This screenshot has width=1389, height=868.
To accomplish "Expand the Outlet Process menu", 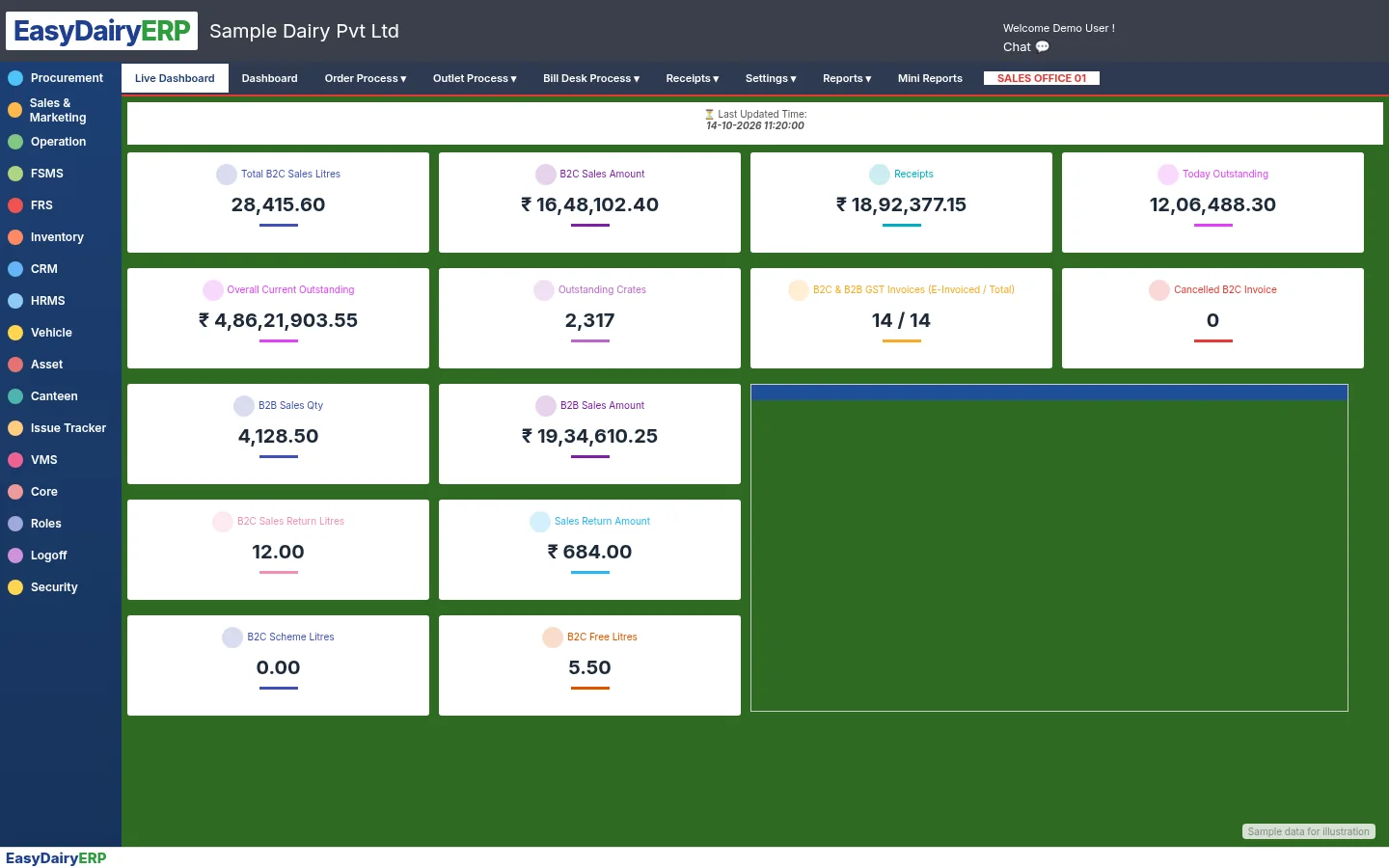I will pos(475,78).
